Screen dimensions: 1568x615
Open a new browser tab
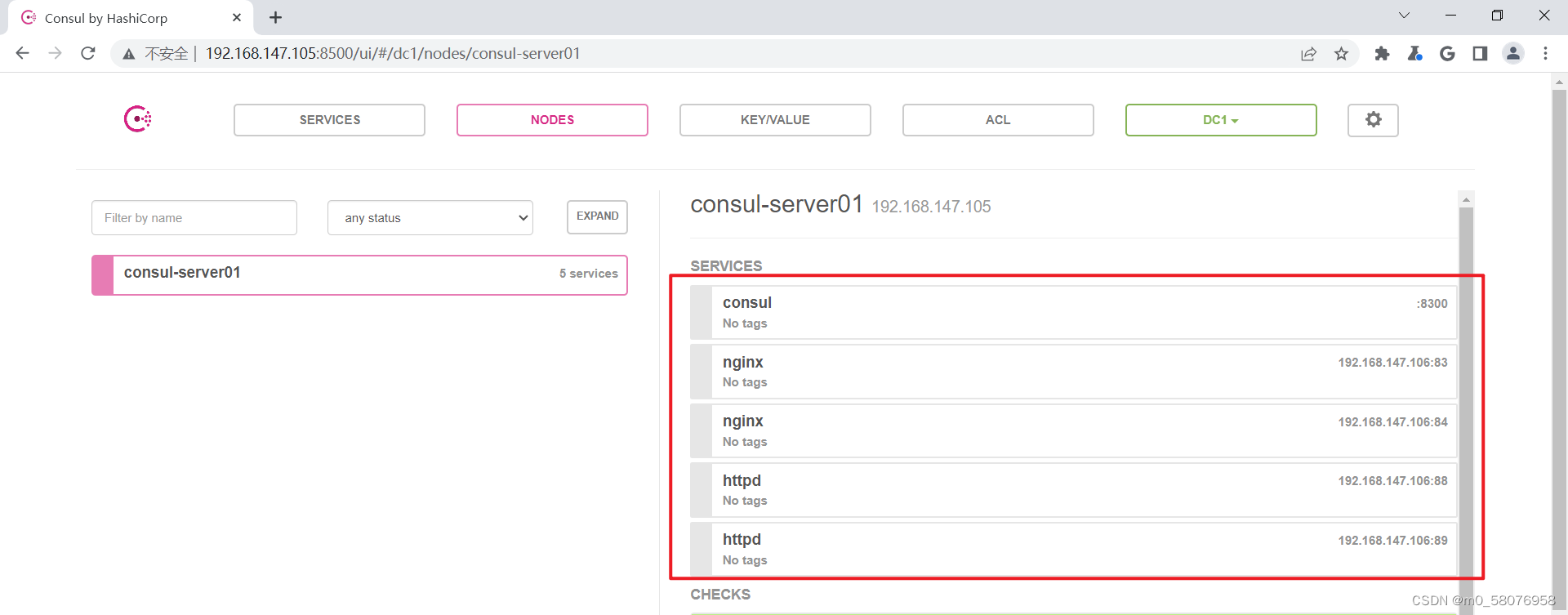[276, 17]
